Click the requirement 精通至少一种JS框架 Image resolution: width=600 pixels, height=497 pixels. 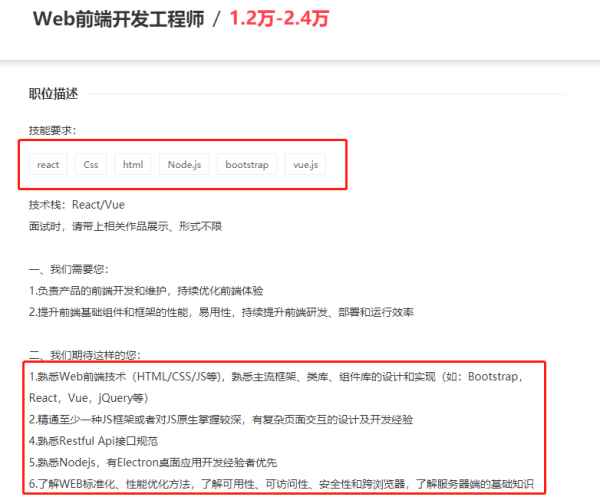tap(221, 419)
